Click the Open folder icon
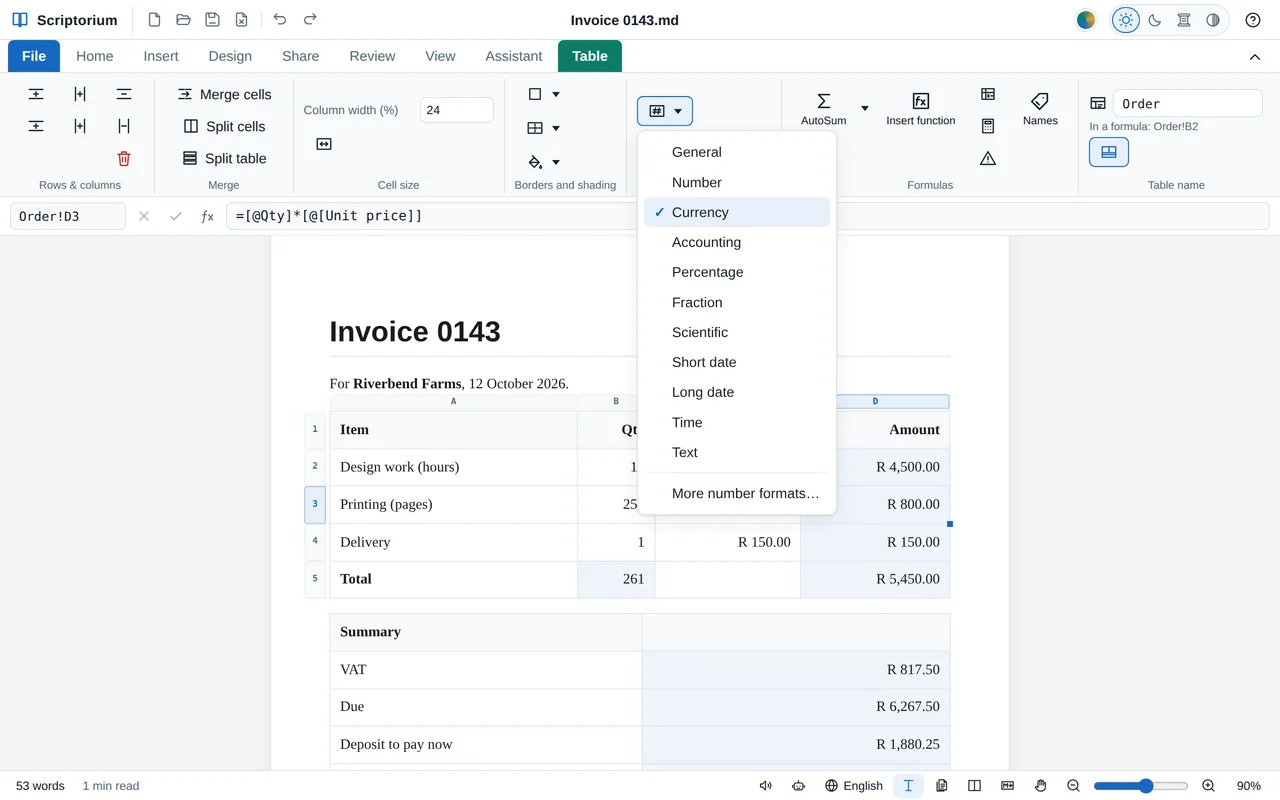Screen dimensions: 1280x800 click(183, 20)
